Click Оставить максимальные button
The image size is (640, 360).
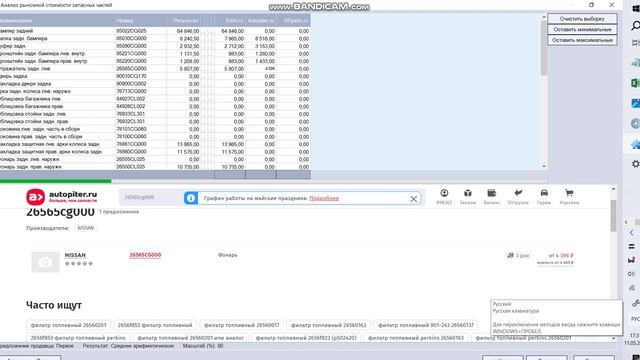pyautogui.click(x=582, y=40)
